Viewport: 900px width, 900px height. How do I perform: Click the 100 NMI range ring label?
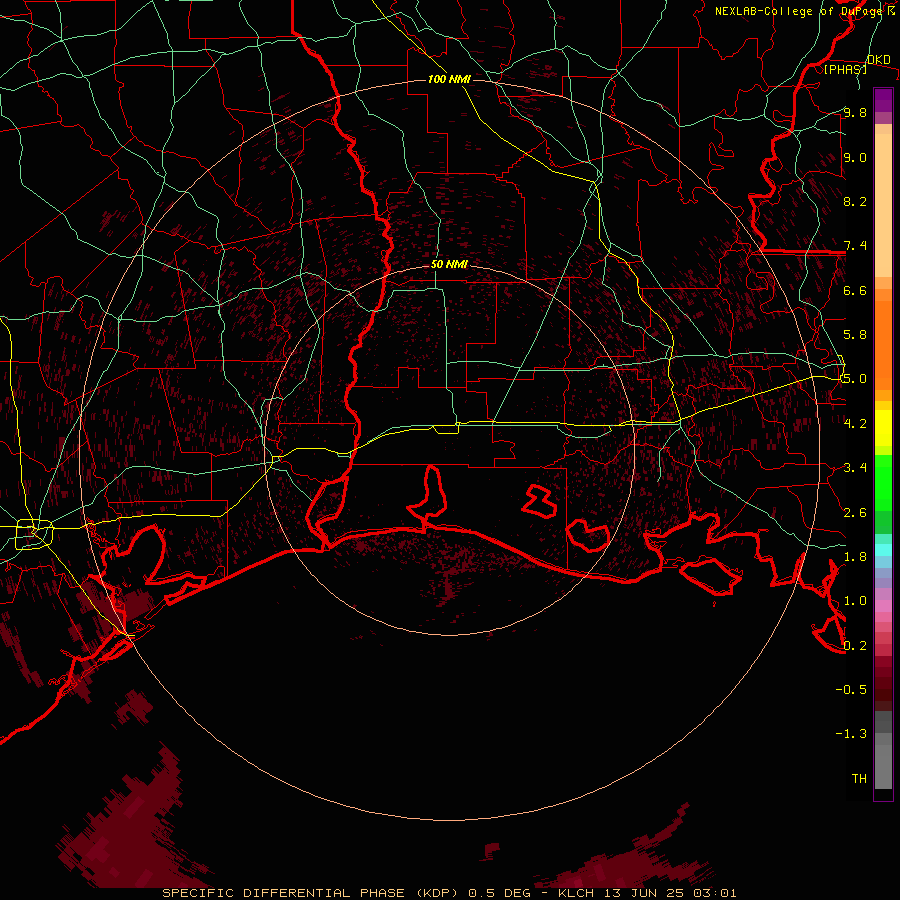pyautogui.click(x=449, y=79)
